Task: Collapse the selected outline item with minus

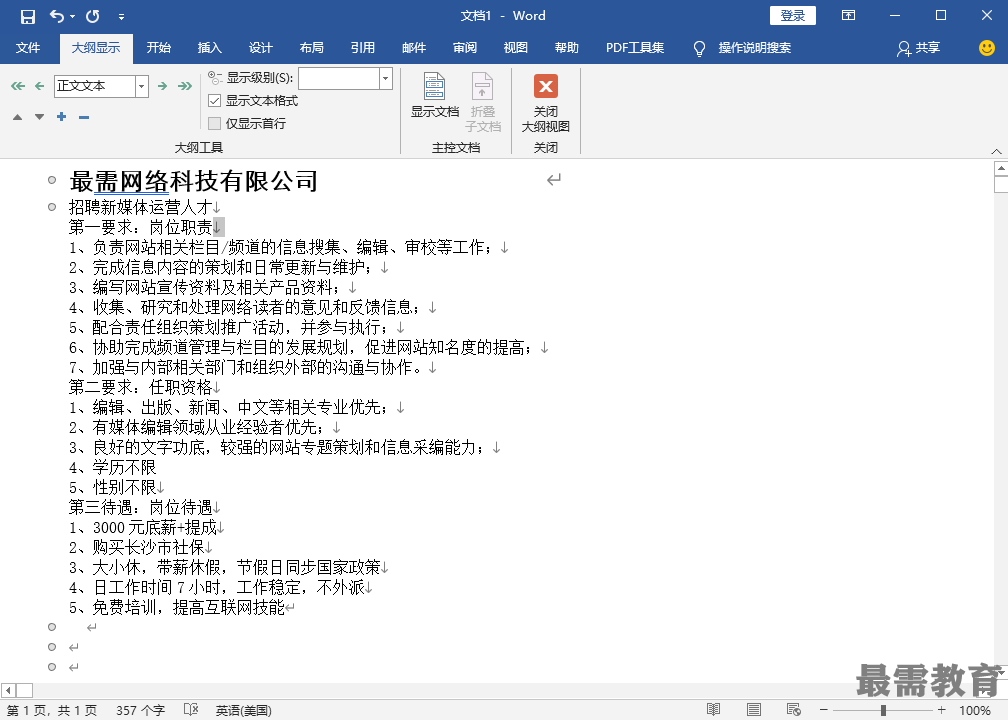Action: [x=84, y=117]
